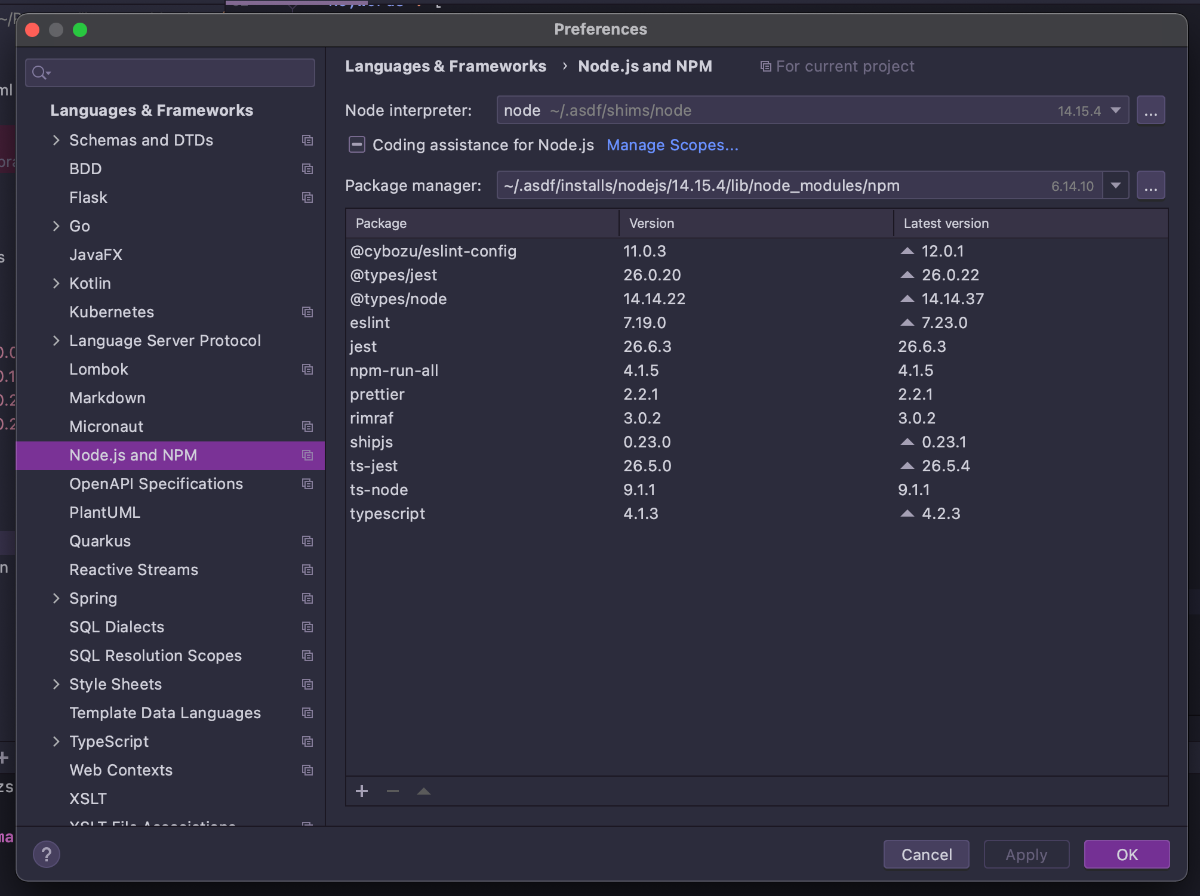The image size is (1200, 896).
Task: Click the project-level icon beside BDD
Action: coord(307,169)
